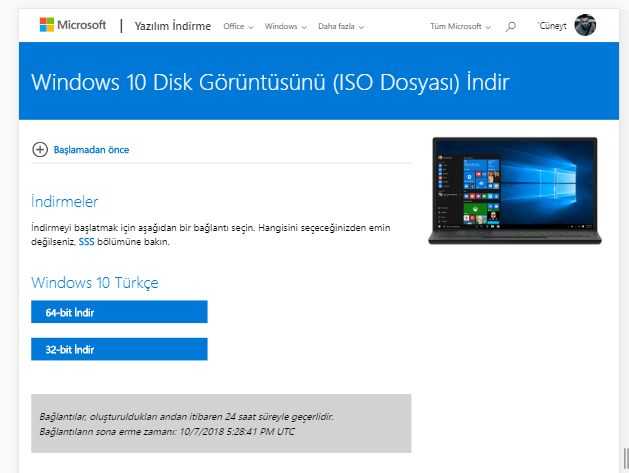Click the Windows 10 Türkçe heading

(x=95, y=283)
